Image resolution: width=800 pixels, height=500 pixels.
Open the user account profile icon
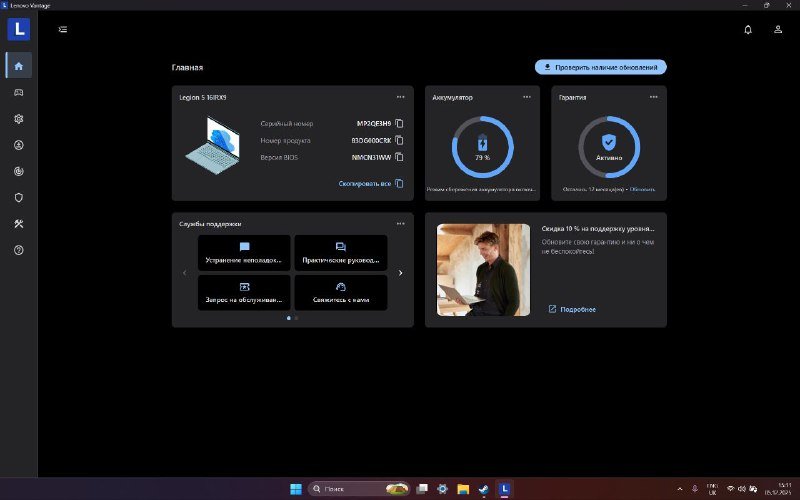(x=778, y=30)
